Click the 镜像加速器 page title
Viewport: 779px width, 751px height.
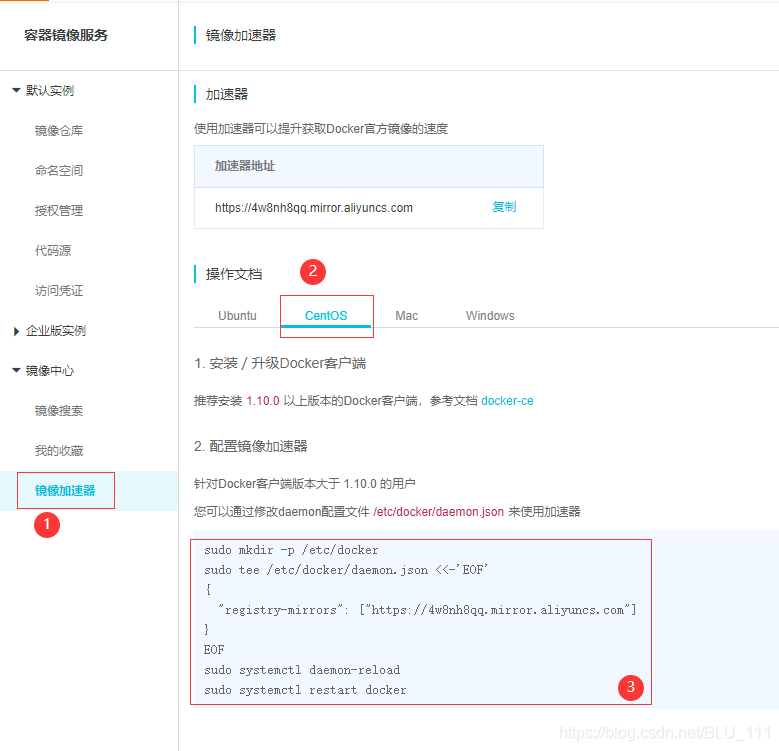pyautogui.click(x=240, y=35)
